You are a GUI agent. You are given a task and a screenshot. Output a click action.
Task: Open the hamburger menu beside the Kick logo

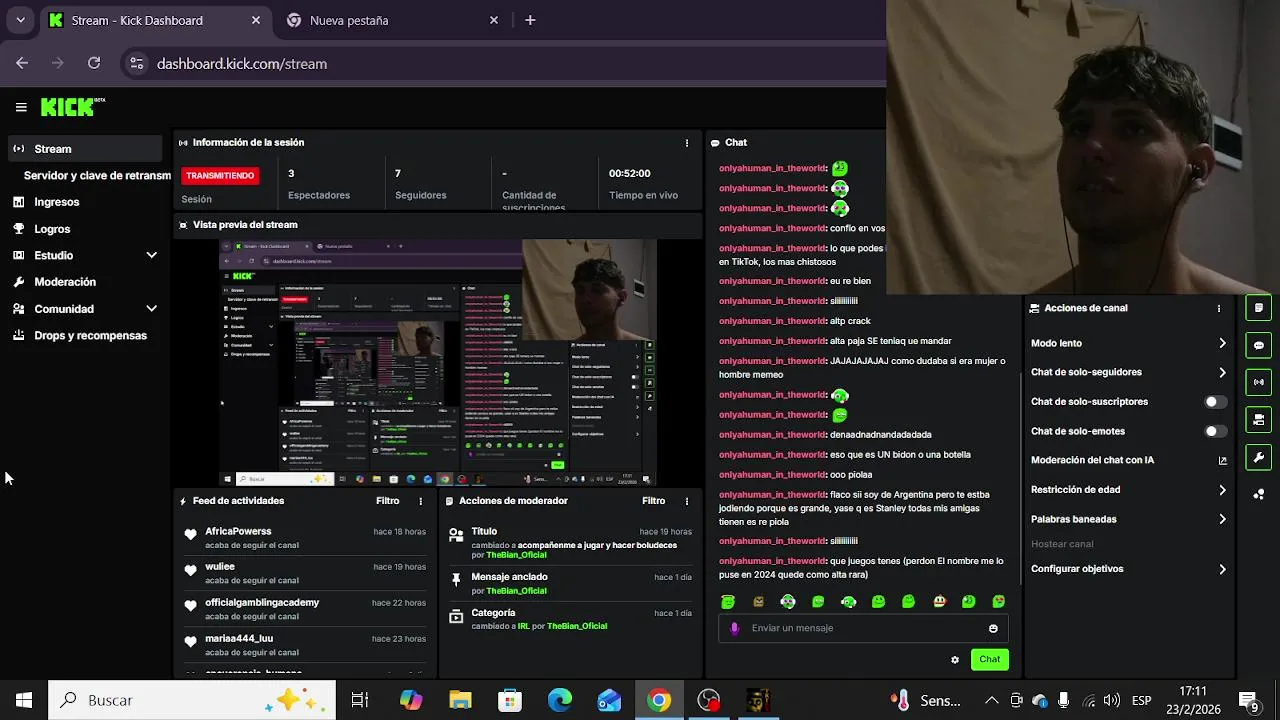click(x=21, y=107)
